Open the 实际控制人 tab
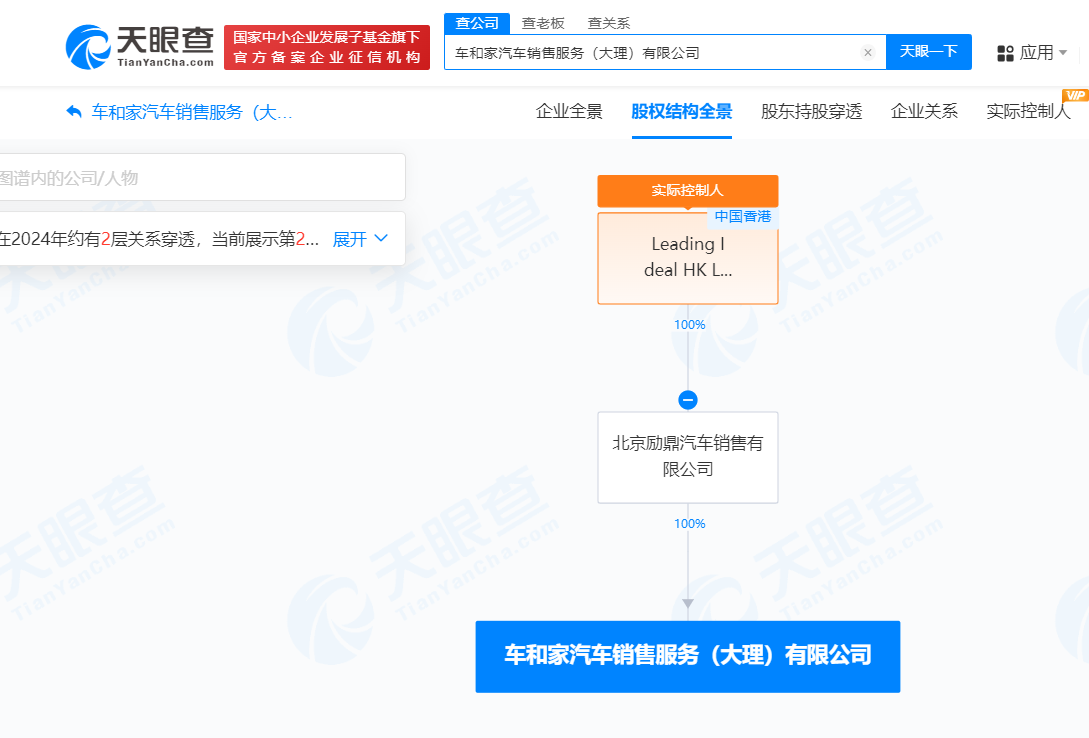Viewport: 1089px width, 738px height. [x=1029, y=112]
